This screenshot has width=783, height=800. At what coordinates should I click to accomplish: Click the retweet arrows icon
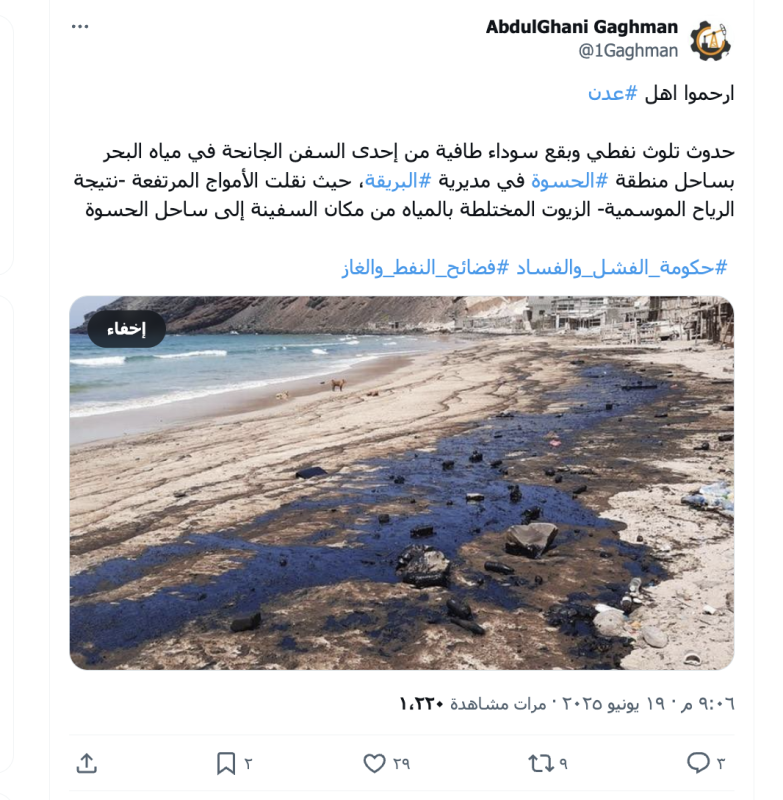(541, 763)
